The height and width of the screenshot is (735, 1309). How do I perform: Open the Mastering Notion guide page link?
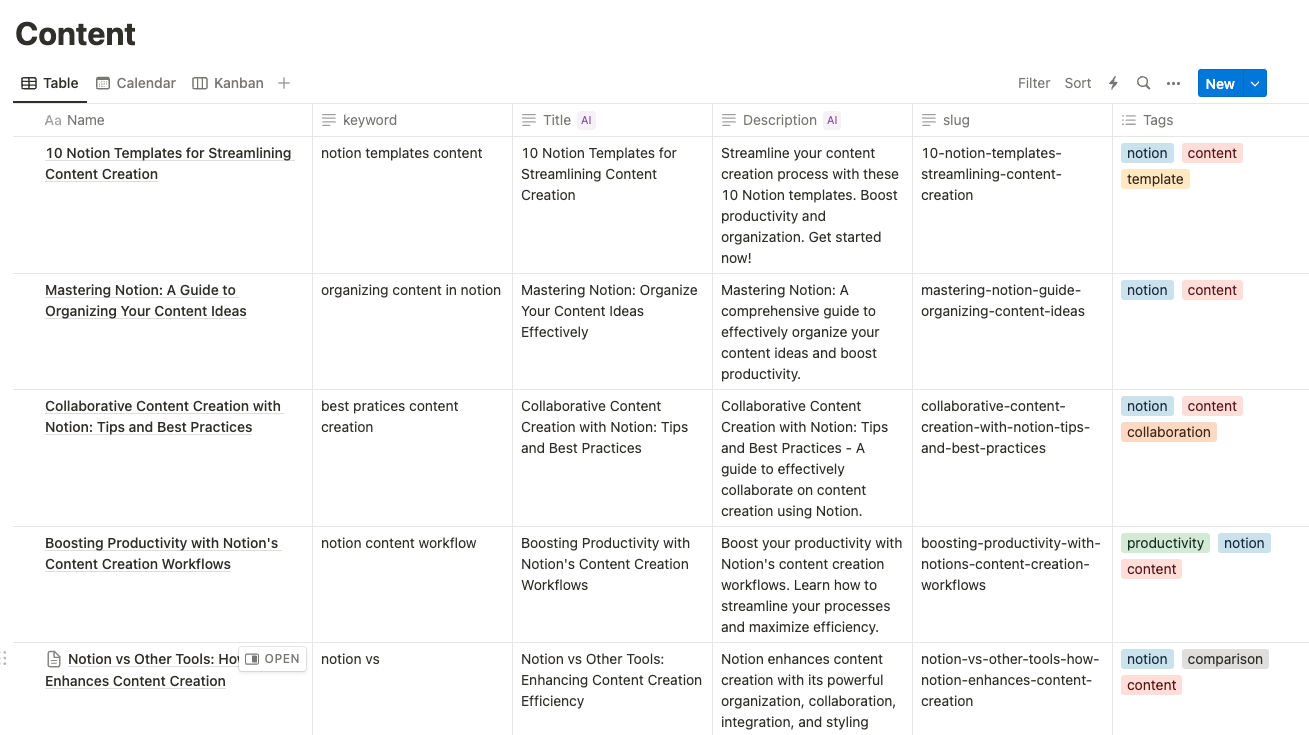click(x=145, y=300)
